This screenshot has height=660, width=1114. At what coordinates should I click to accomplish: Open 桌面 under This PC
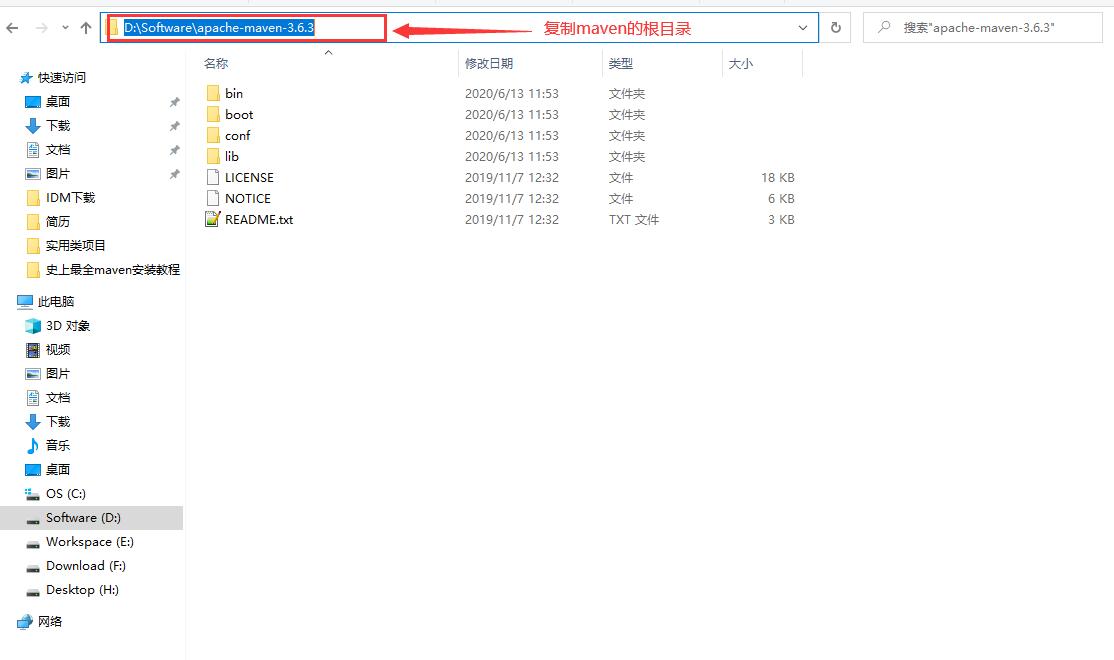click(58, 470)
